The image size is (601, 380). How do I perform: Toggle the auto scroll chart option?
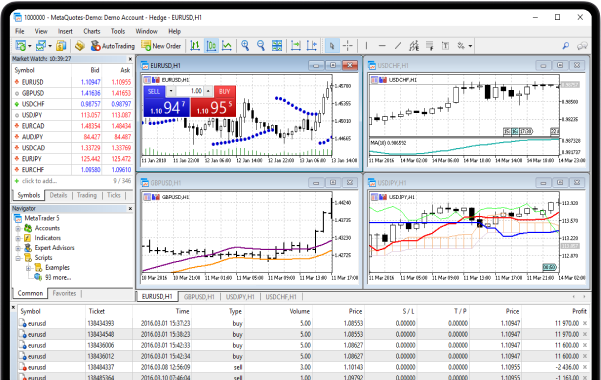point(296,46)
